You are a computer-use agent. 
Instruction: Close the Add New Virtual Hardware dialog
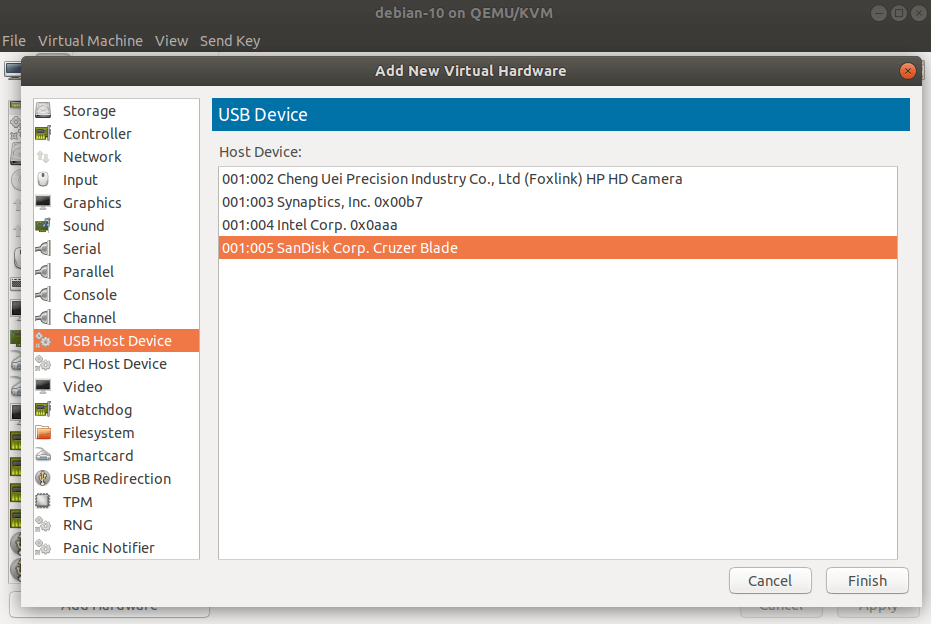tap(907, 71)
